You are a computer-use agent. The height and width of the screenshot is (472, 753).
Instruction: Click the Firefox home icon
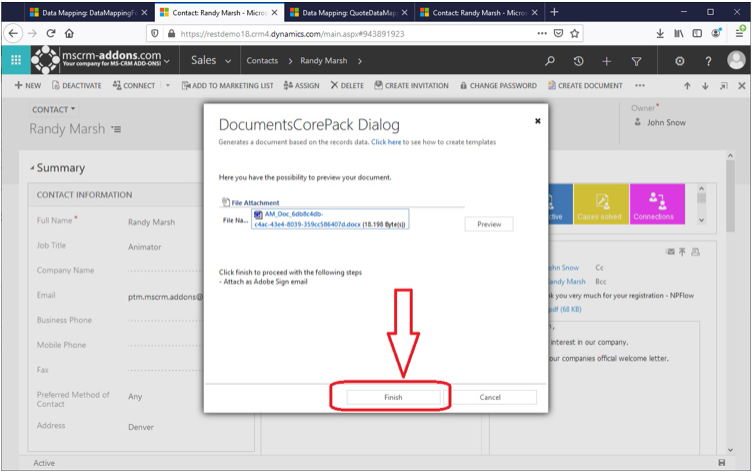[x=69, y=33]
